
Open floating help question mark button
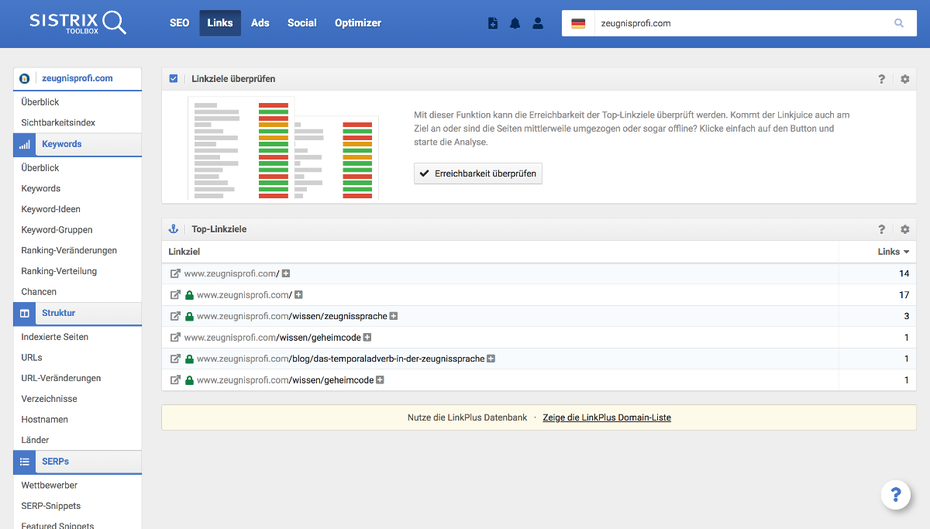(896, 495)
